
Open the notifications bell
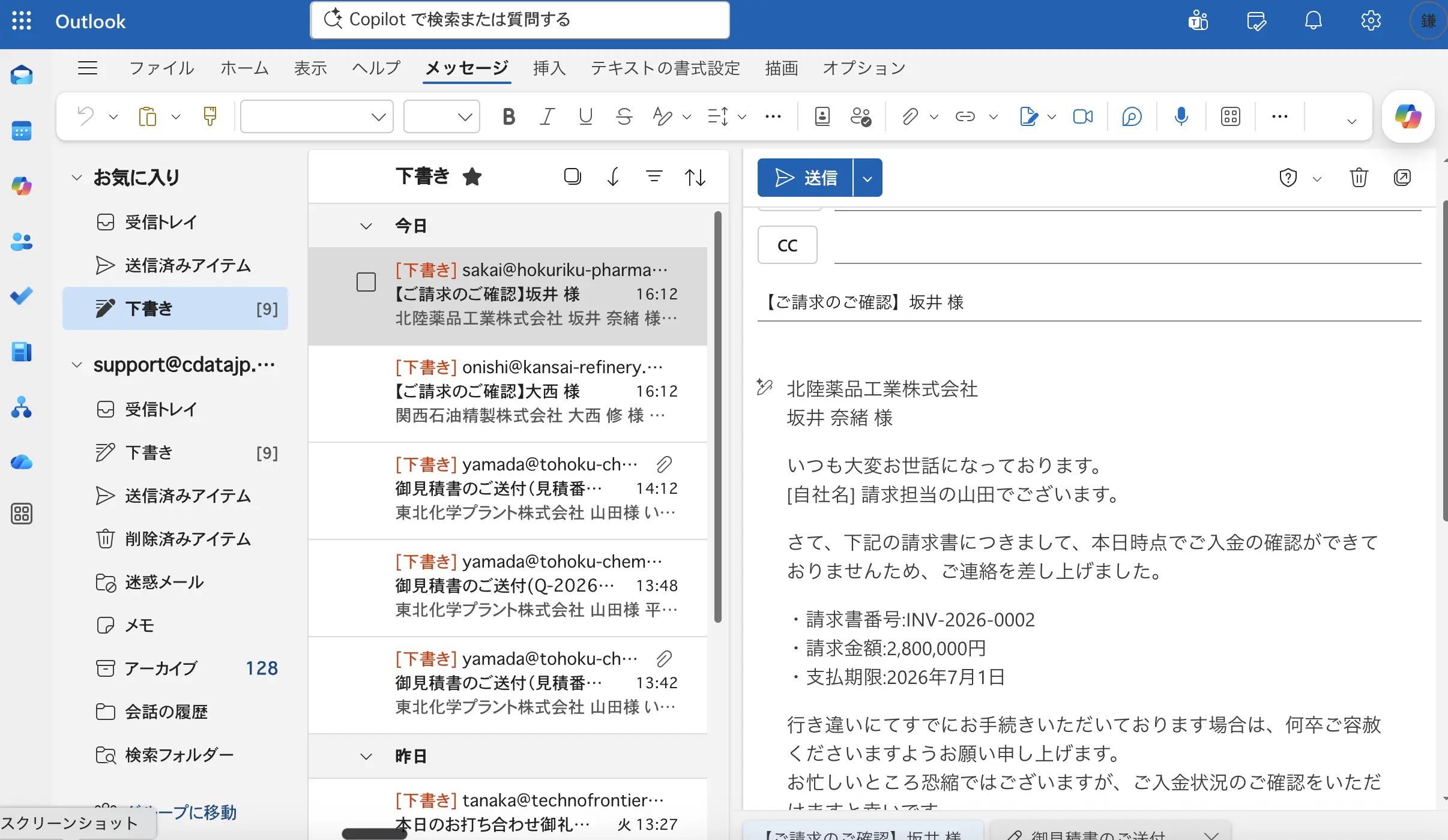click(1314, 21)
